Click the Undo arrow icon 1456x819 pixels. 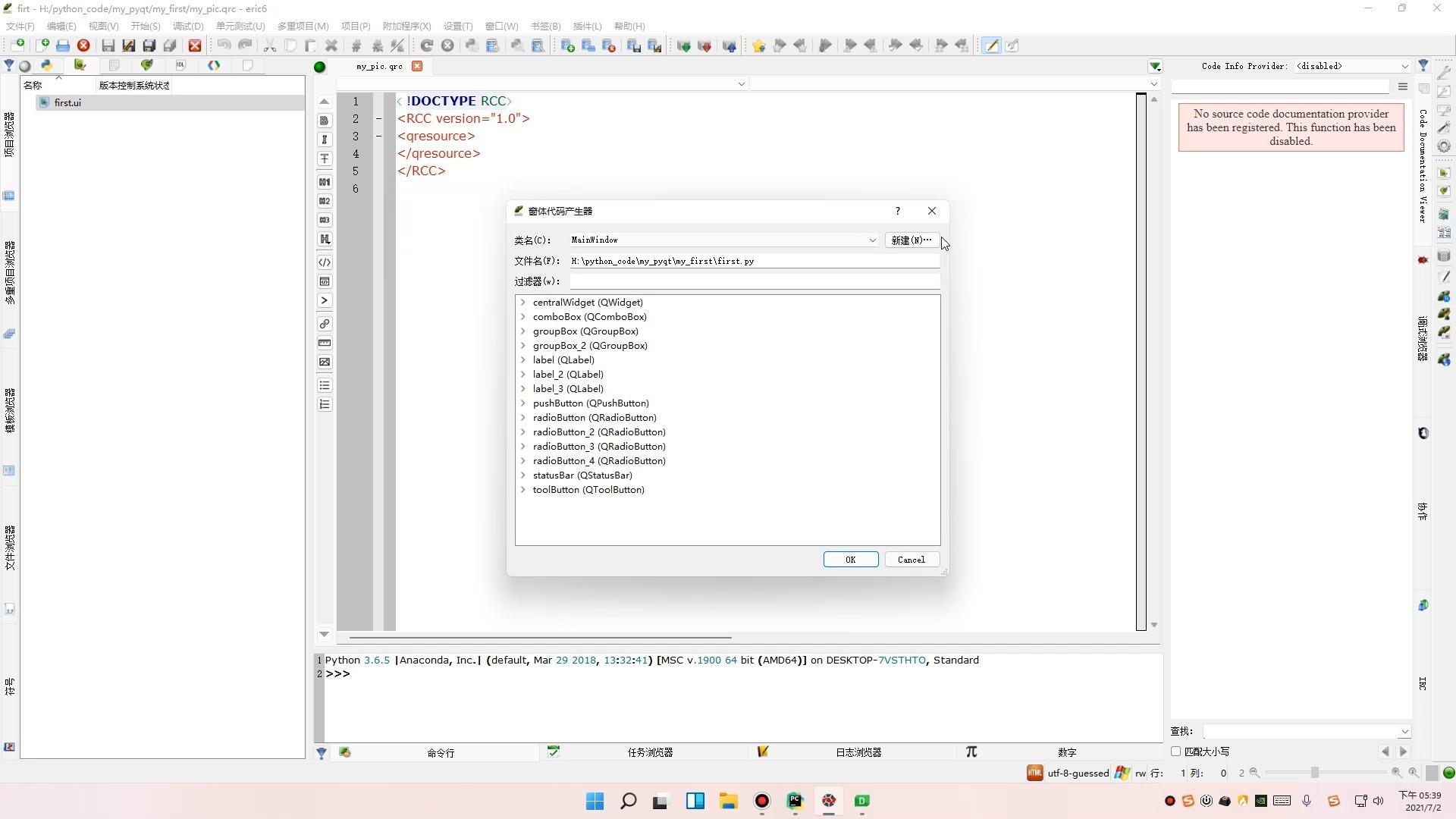click(x=224, y=45)
